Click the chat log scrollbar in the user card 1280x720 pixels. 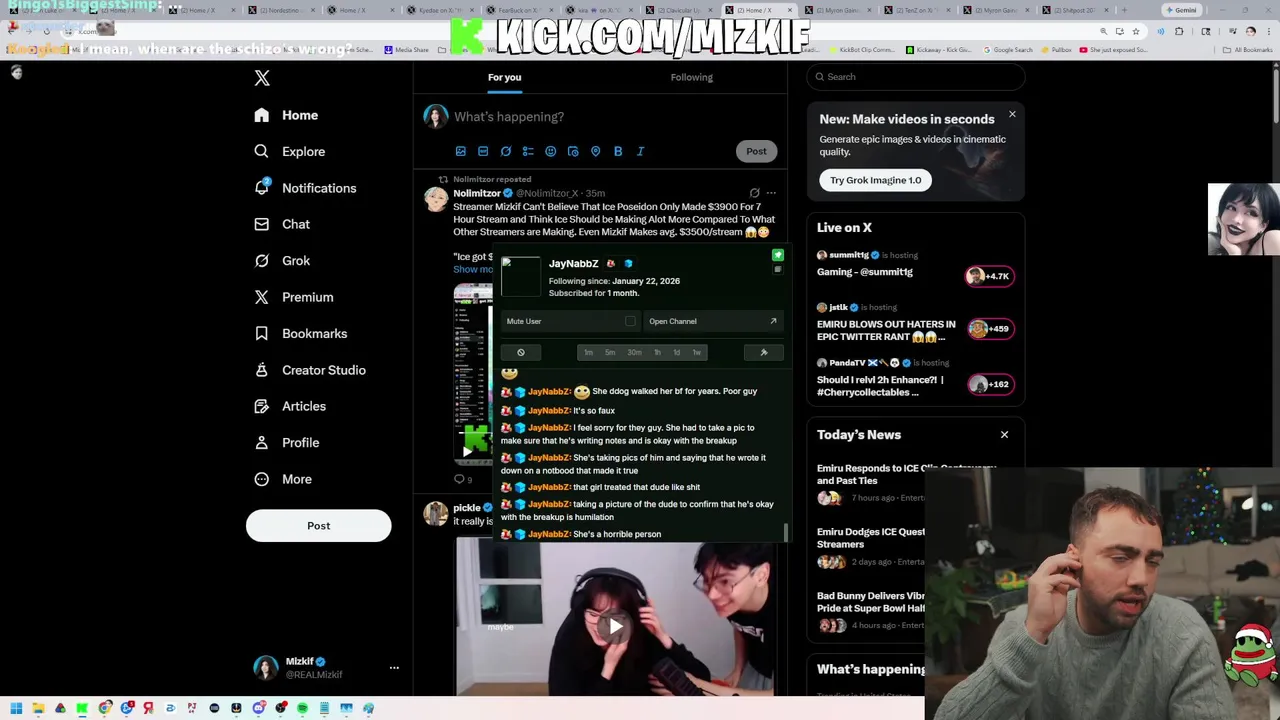(786, 531)
